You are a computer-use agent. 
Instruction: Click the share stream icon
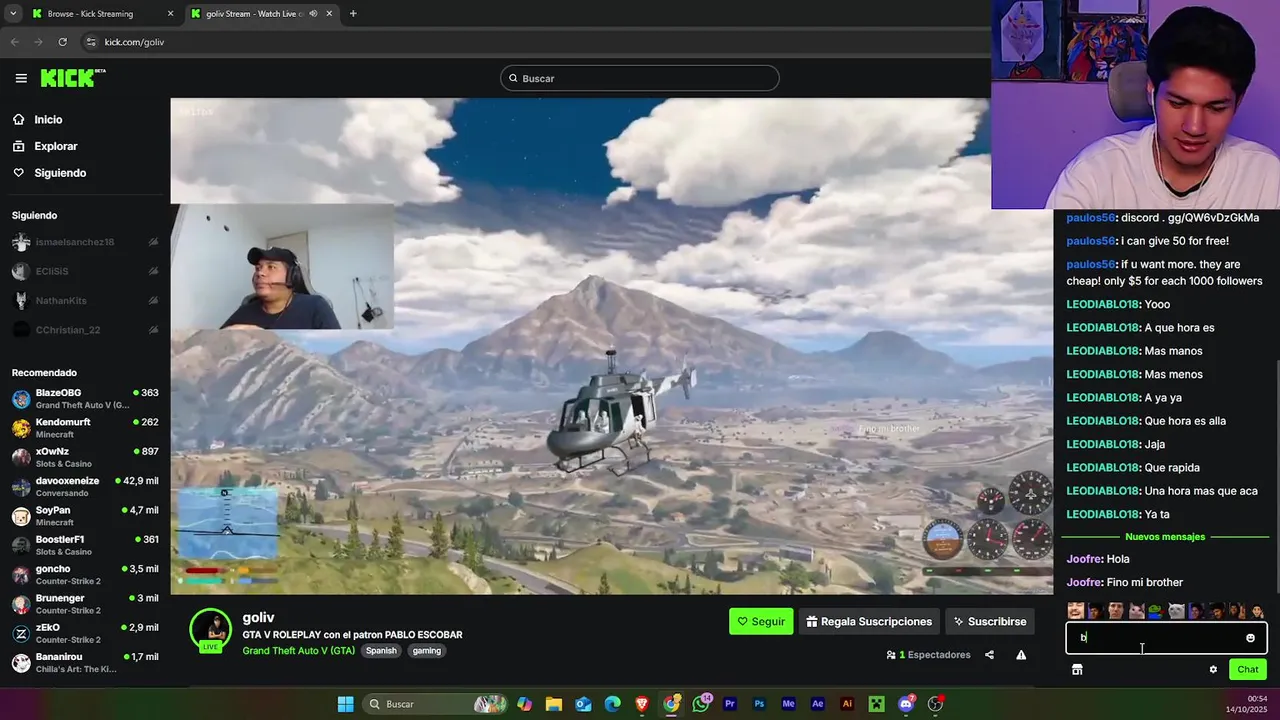989,655
